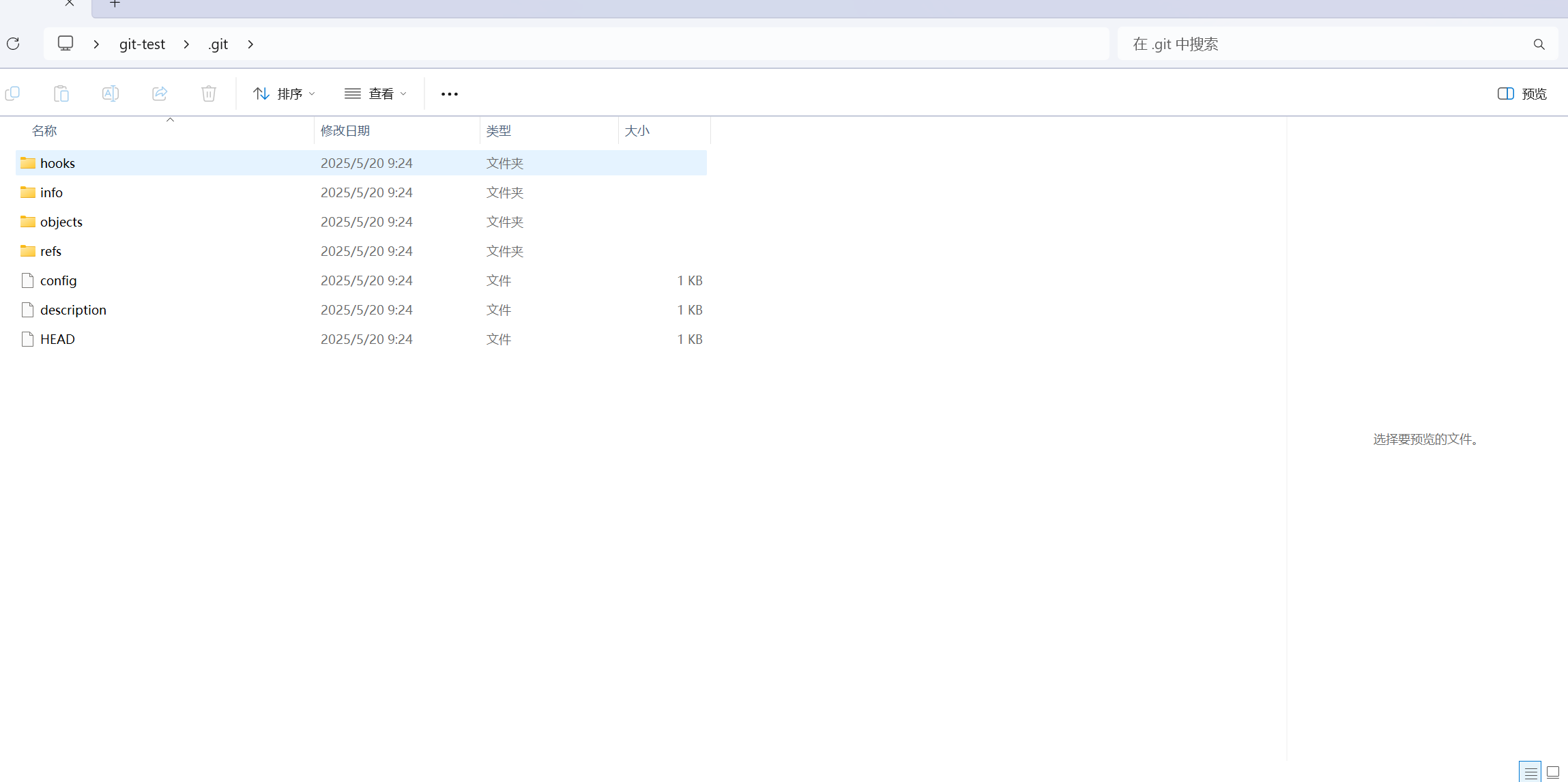Screen dimensions: 1568x782
Task: Sort by 修改日期 column header
Action: (x=345, y=130)
